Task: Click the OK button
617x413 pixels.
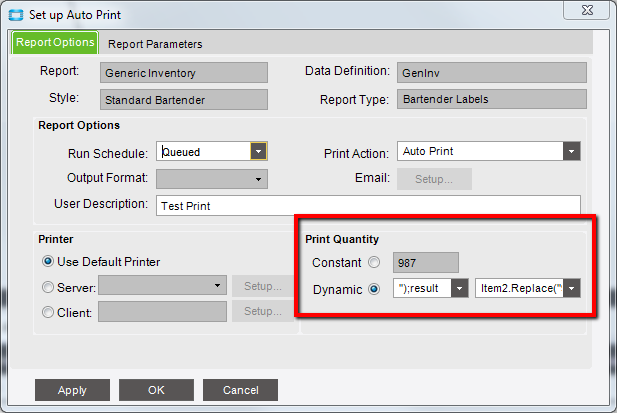Action: [x=156, y=390]
